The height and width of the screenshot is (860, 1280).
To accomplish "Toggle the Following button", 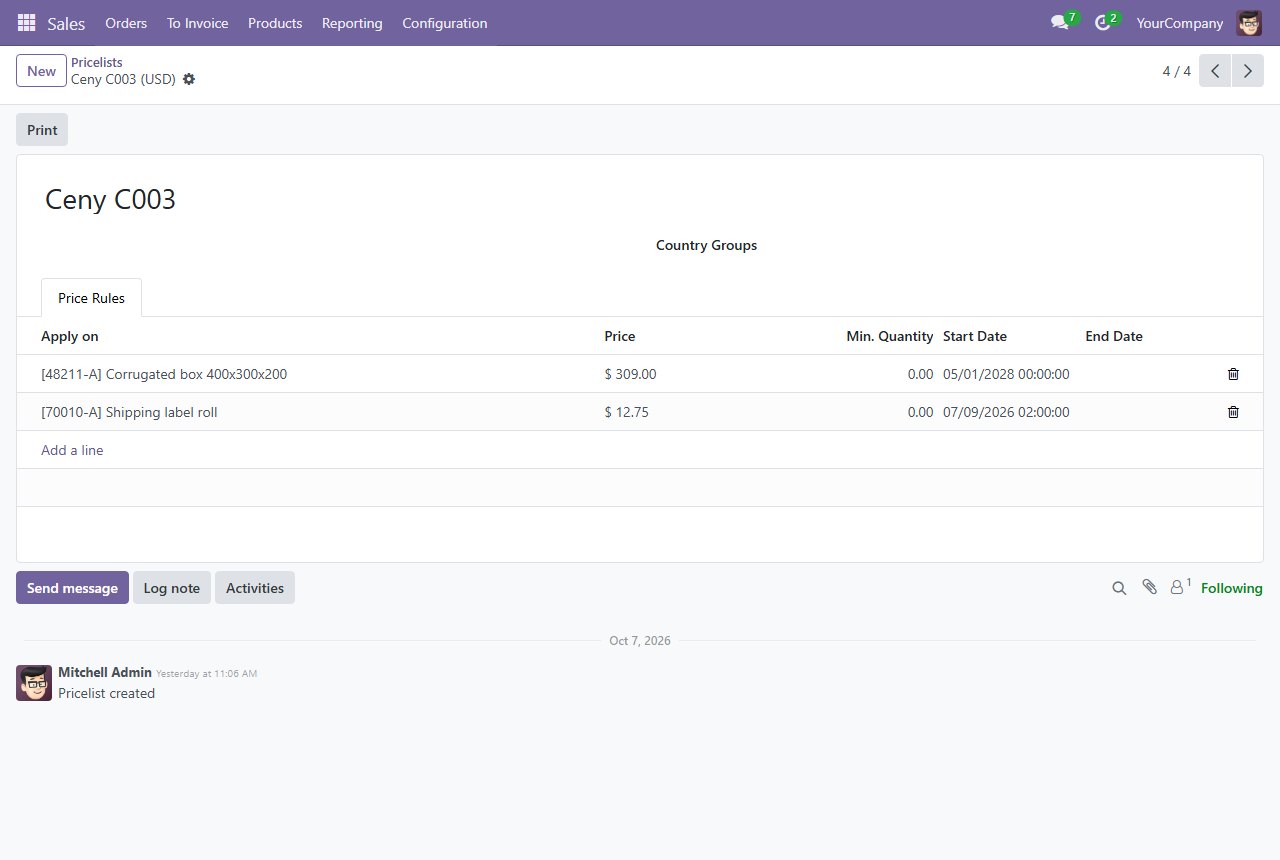I will pyautogui.click(x=1231, y=588).
